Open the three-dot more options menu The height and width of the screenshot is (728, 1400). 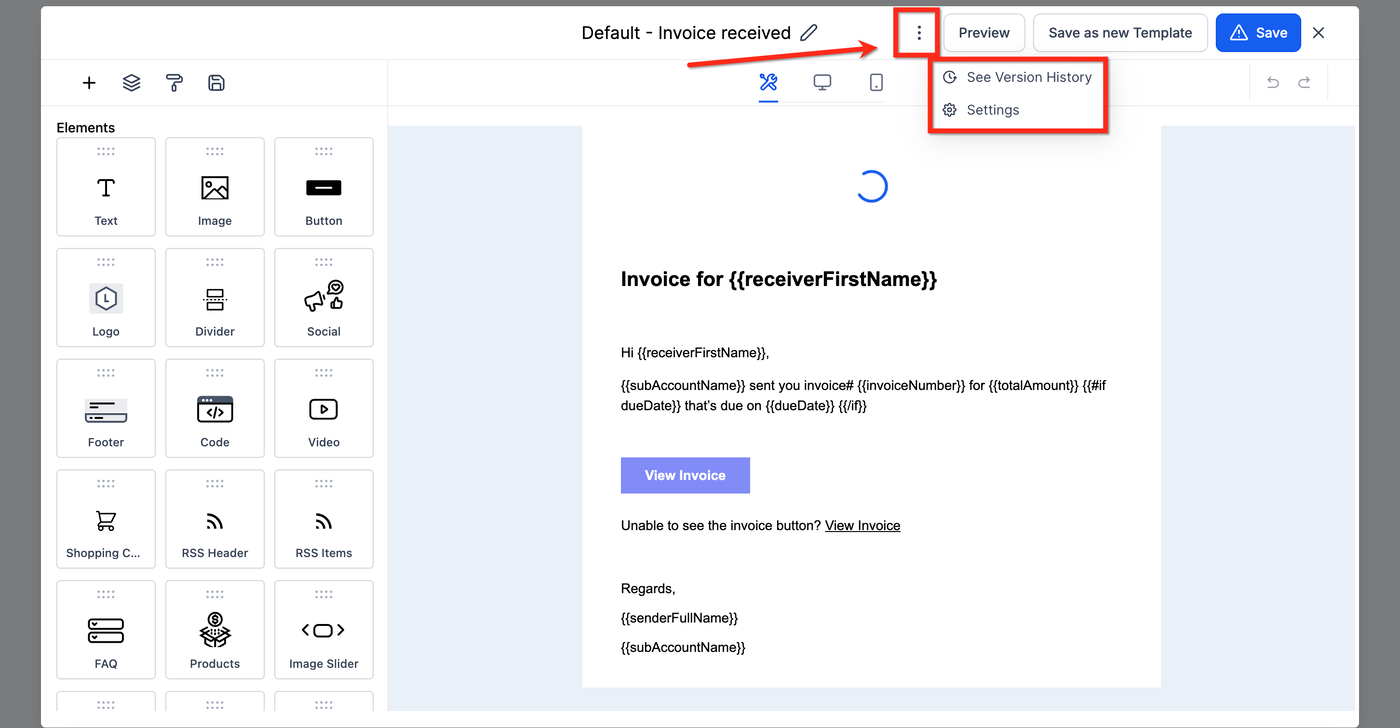(x=919, y=33)
